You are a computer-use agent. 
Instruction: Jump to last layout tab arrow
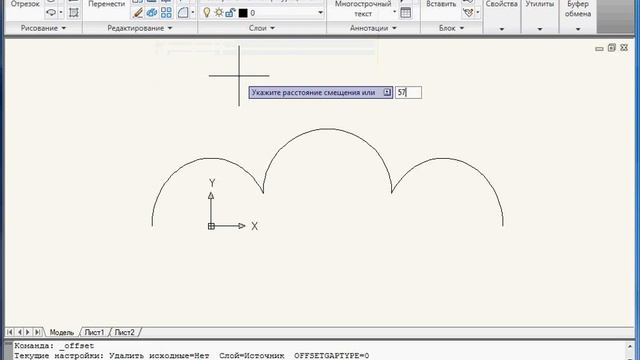point(37,332)
